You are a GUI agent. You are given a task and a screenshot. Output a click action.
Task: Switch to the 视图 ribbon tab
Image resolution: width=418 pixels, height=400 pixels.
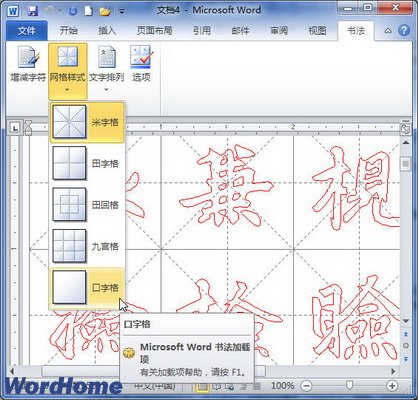(x=317, y=31)
